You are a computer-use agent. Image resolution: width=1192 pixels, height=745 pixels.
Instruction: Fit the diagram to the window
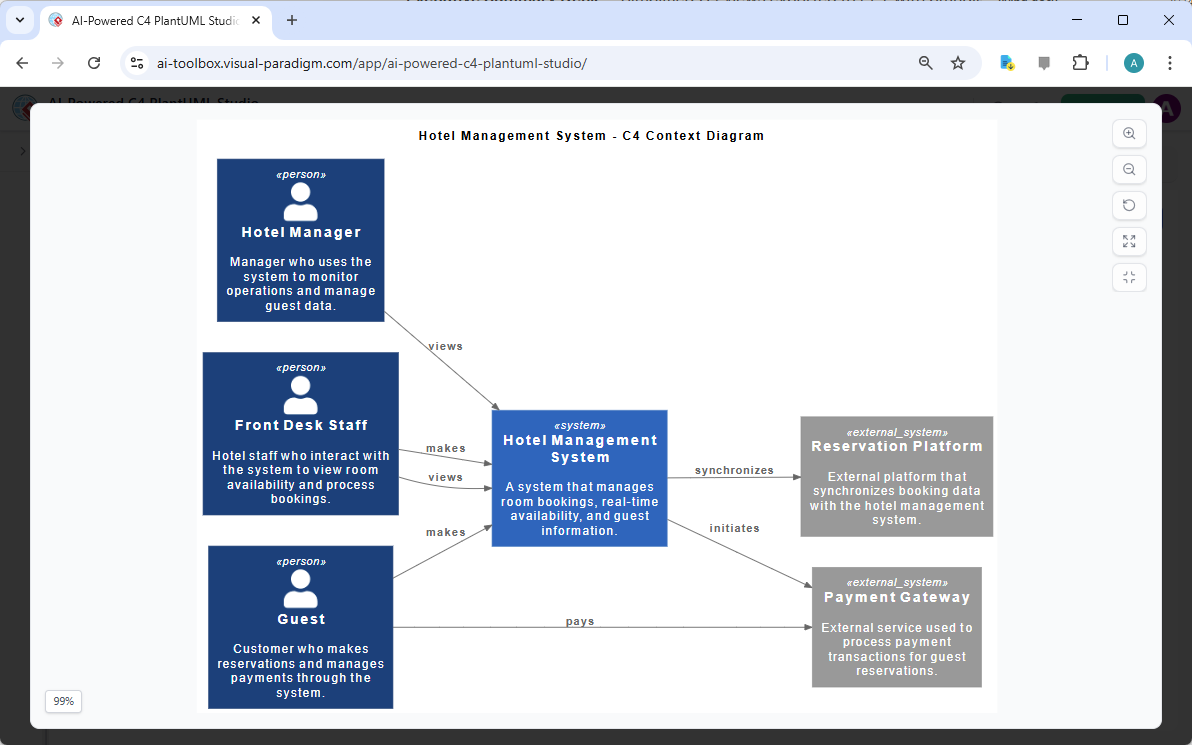(1129, 277)
